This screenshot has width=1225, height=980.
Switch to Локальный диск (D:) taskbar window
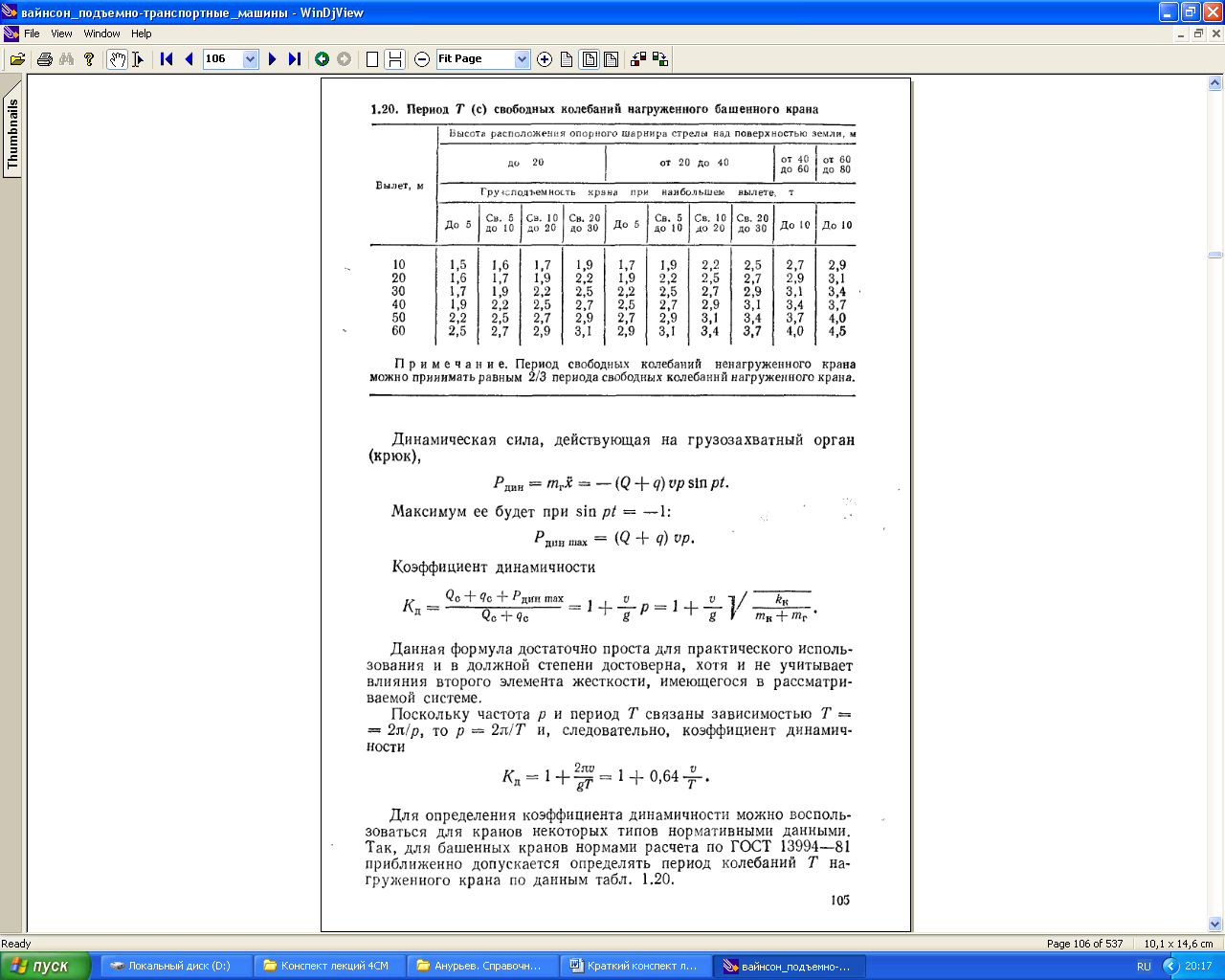(177, 967)
